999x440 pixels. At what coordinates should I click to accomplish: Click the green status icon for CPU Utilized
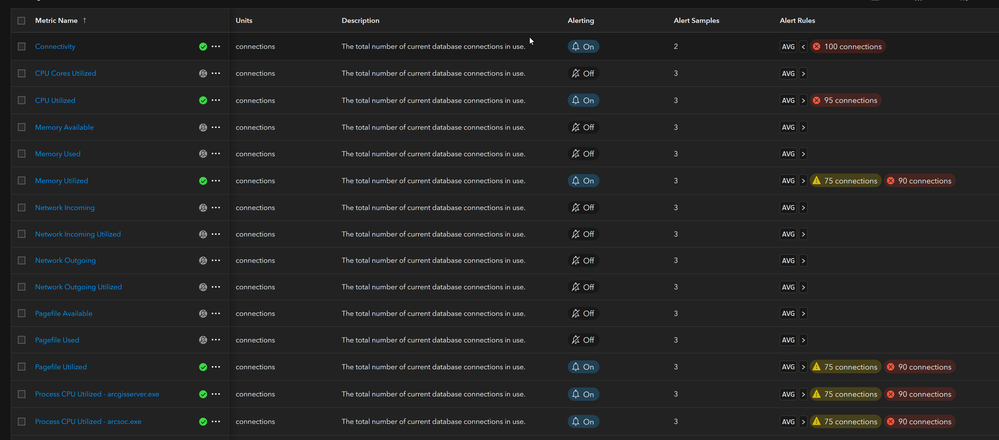click(x=203, y=101)
